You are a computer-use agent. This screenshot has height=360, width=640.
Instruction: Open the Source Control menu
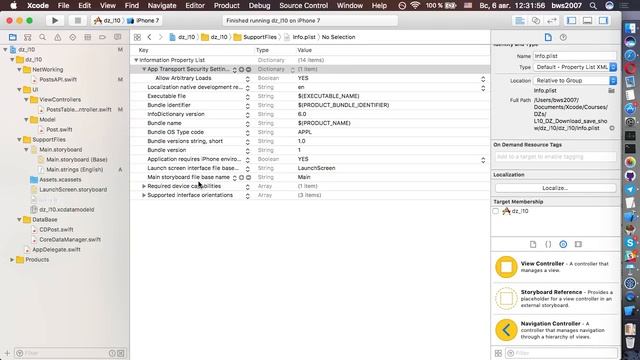tap(303, 6)
